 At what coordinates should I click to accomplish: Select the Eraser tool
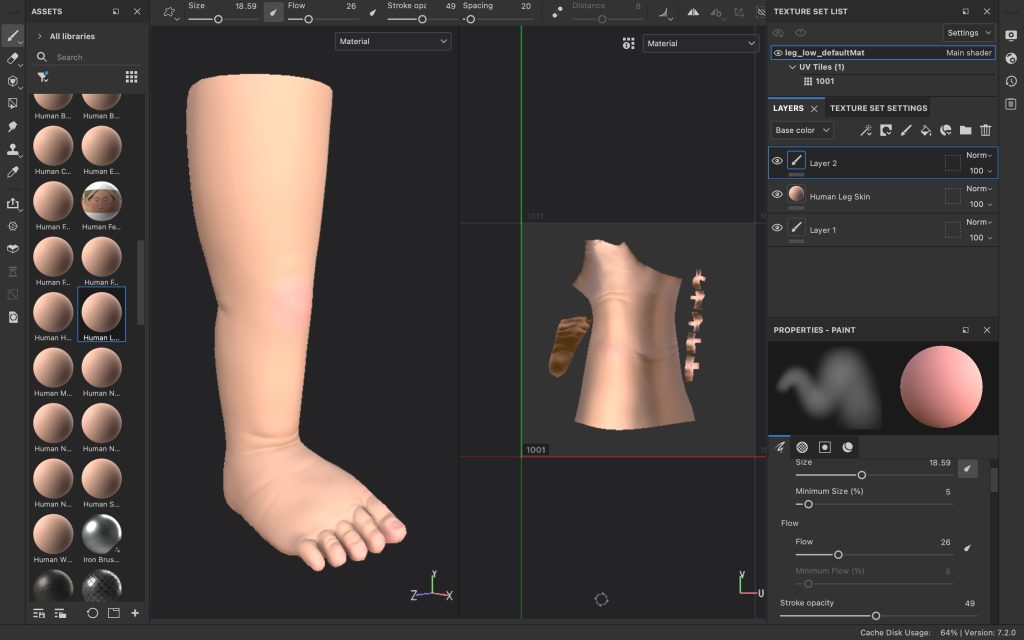pyautogui.click(x=12, y=59)
